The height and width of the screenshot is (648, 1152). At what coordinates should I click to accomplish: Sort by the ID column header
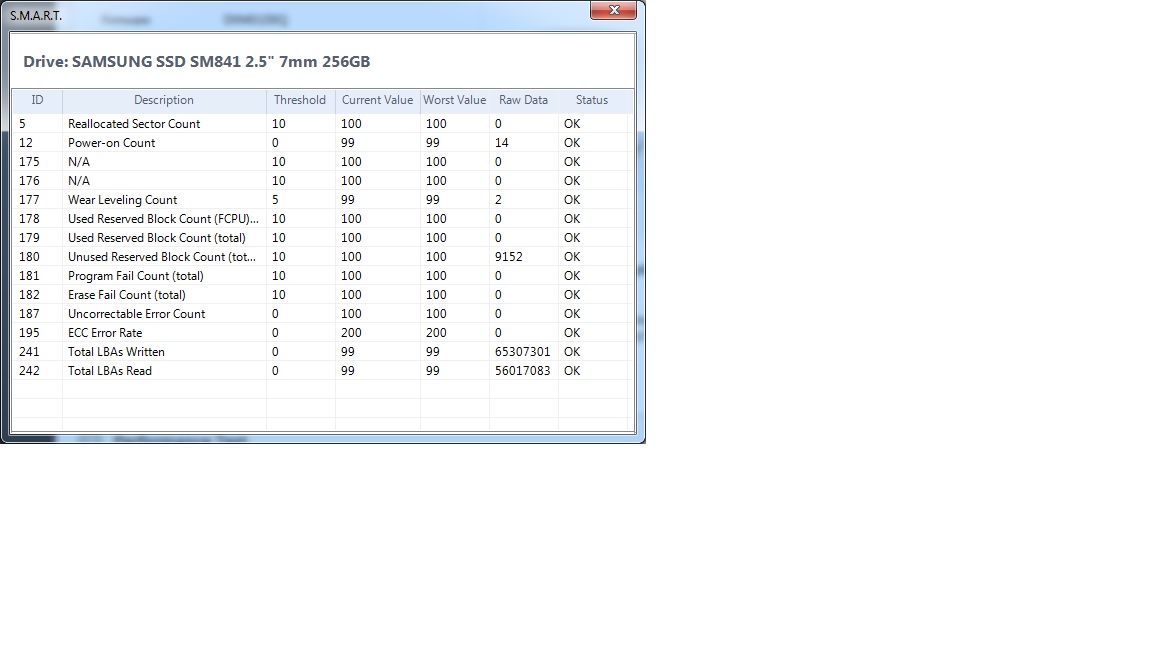point(37,101)
